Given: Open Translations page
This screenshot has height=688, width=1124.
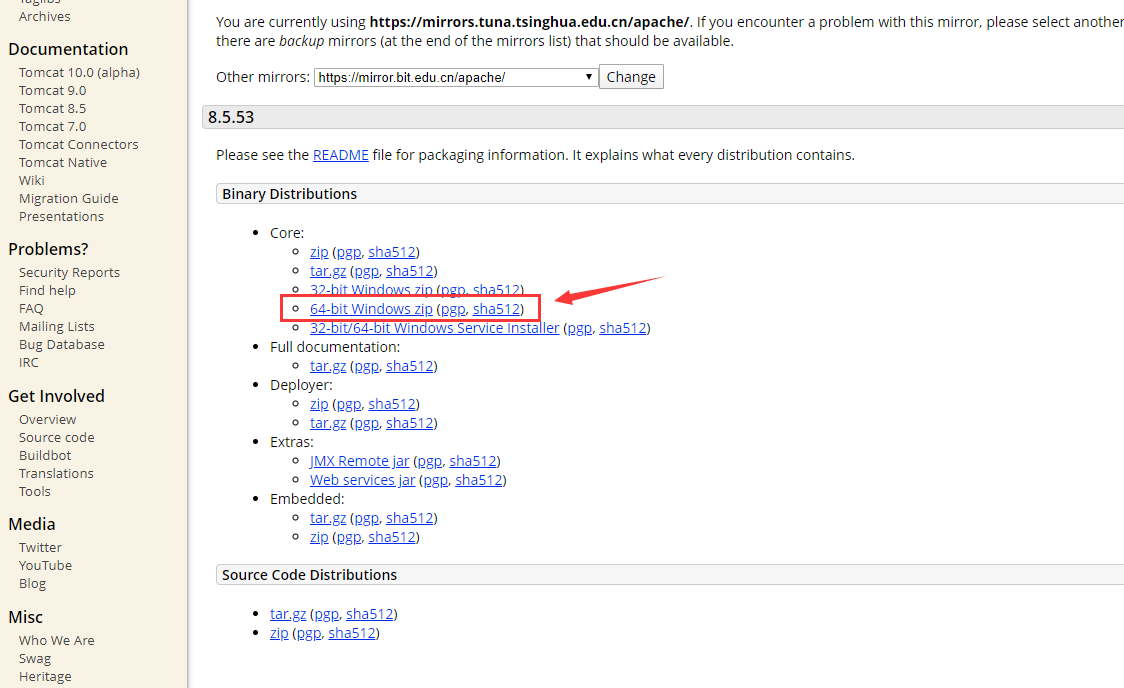Looking at the screenshot, I should pos(56,473).
